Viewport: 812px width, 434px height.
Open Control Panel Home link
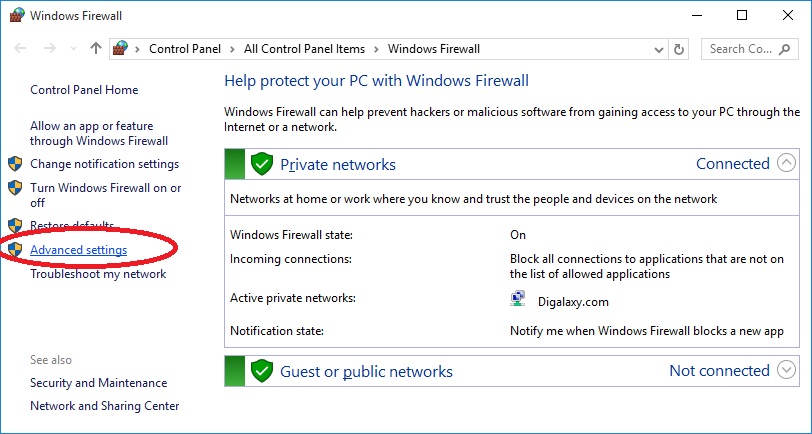(x=84, y=90)
